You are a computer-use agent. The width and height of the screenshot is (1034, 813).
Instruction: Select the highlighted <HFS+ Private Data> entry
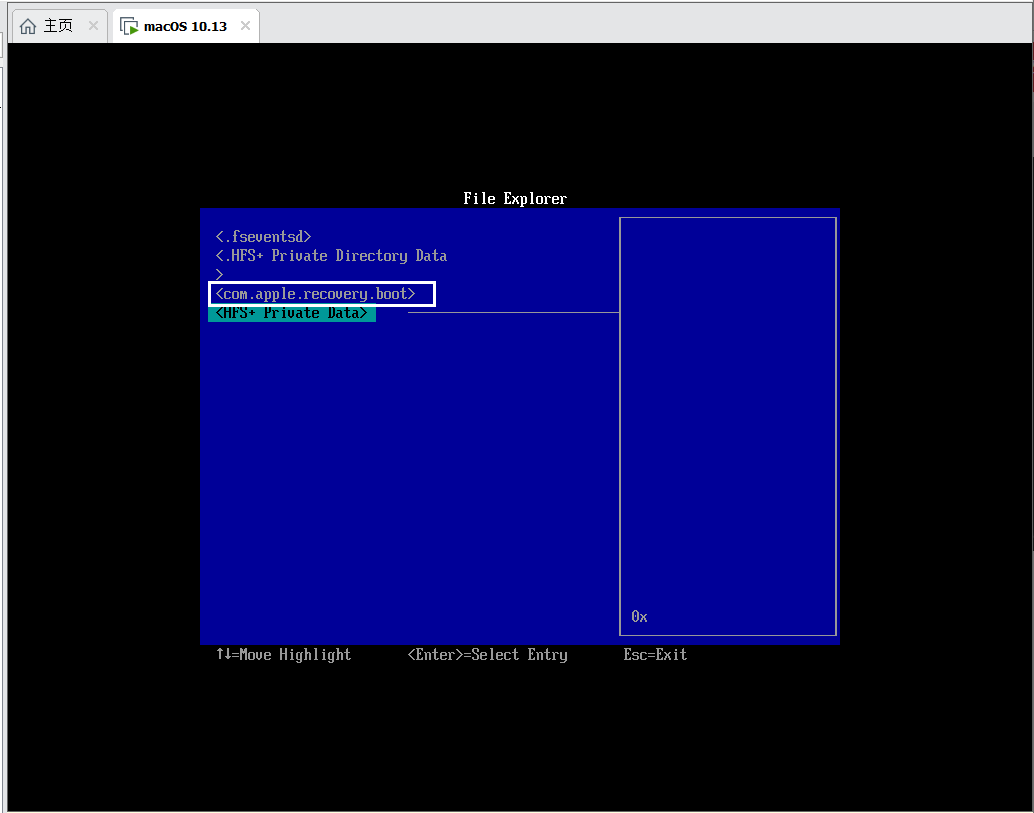pyautogui.click(x=291, y=313)
